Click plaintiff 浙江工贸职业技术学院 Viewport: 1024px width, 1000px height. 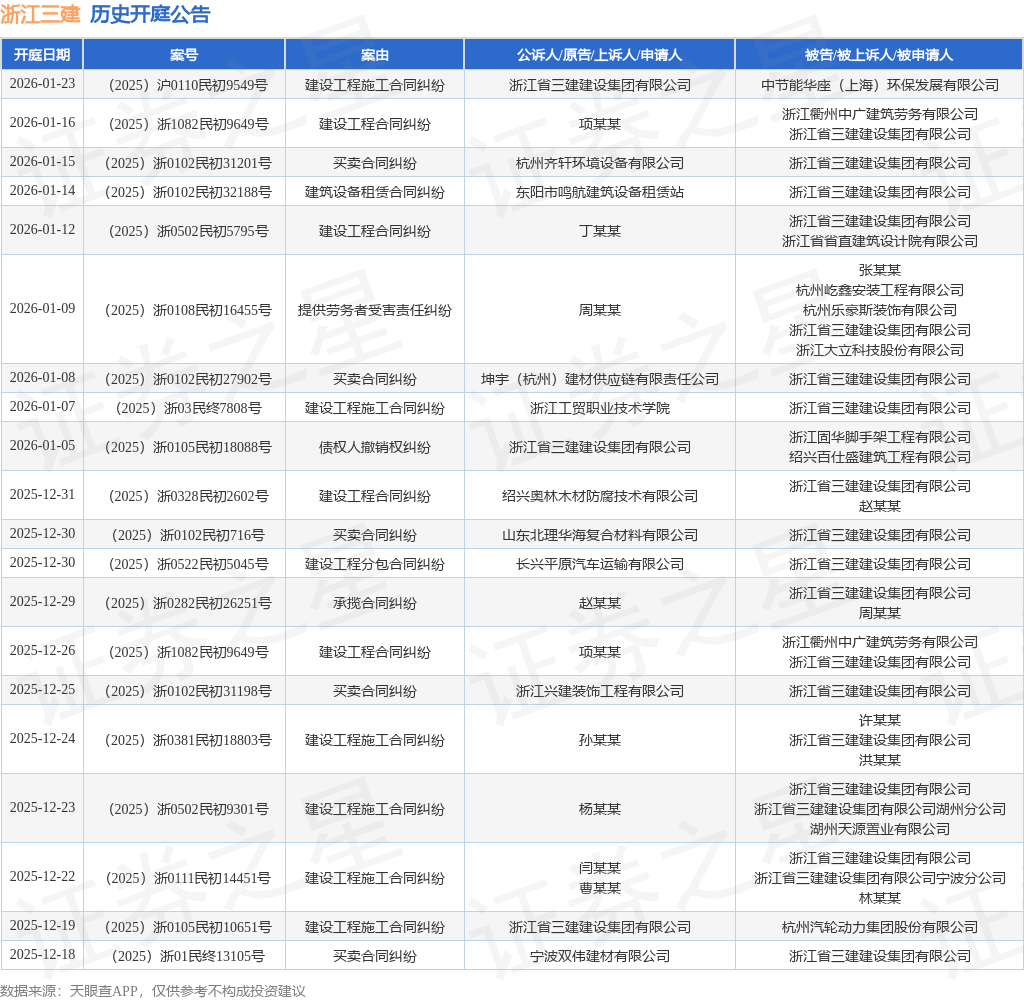600,408
